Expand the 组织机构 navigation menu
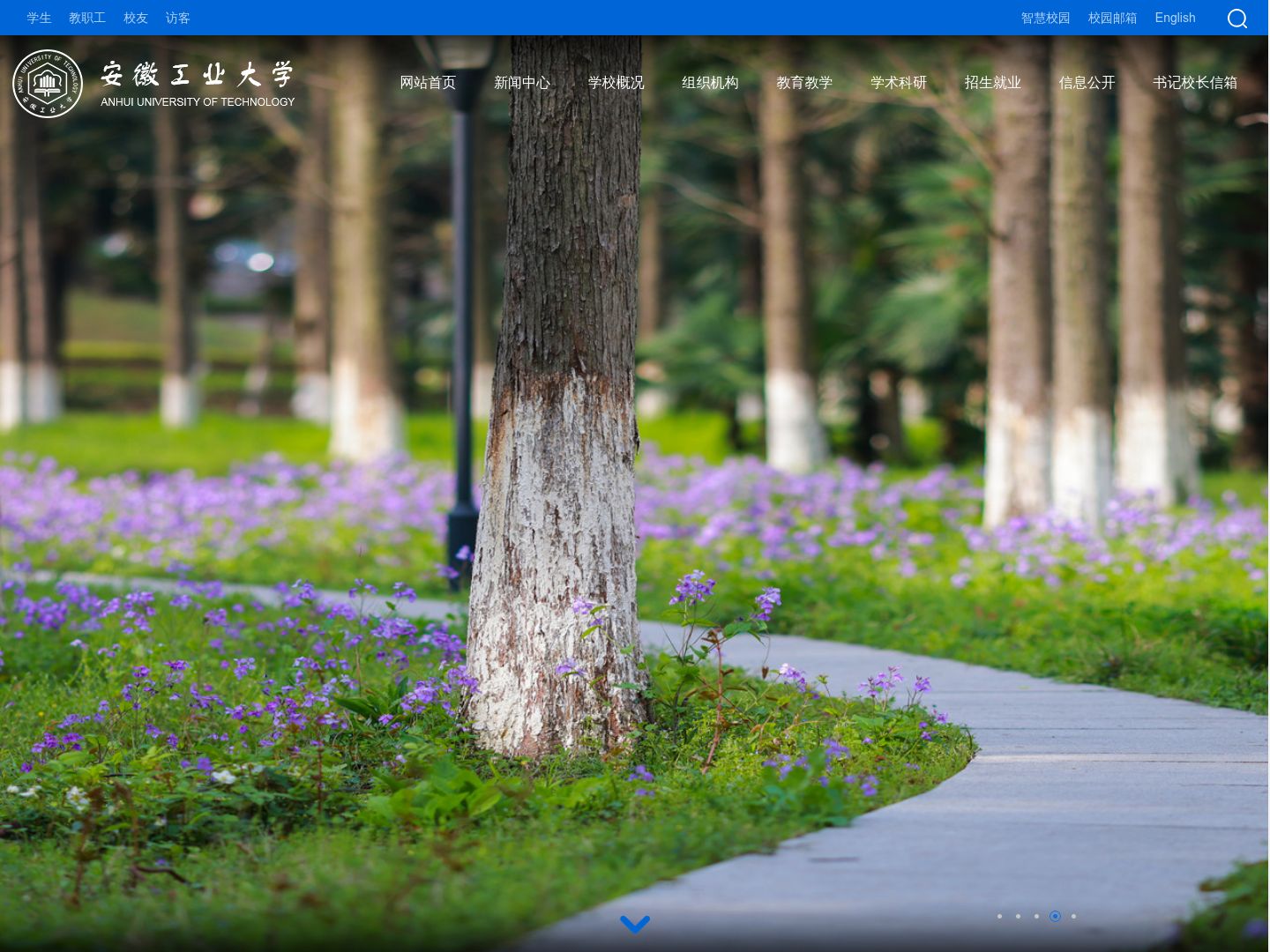 tap(710, 83)
